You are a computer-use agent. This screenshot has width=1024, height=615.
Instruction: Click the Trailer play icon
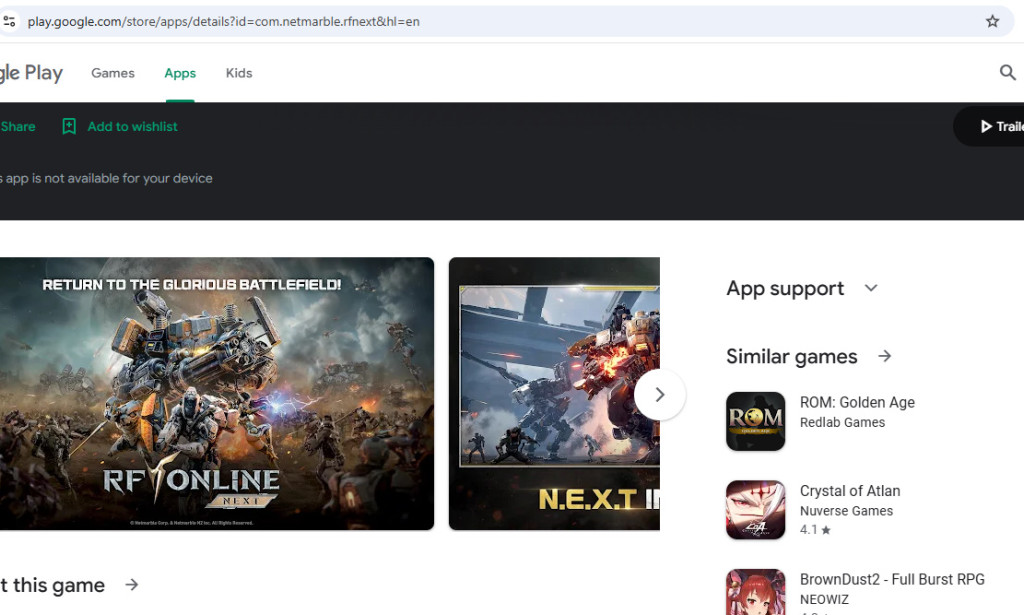click(x=986, y=126)
